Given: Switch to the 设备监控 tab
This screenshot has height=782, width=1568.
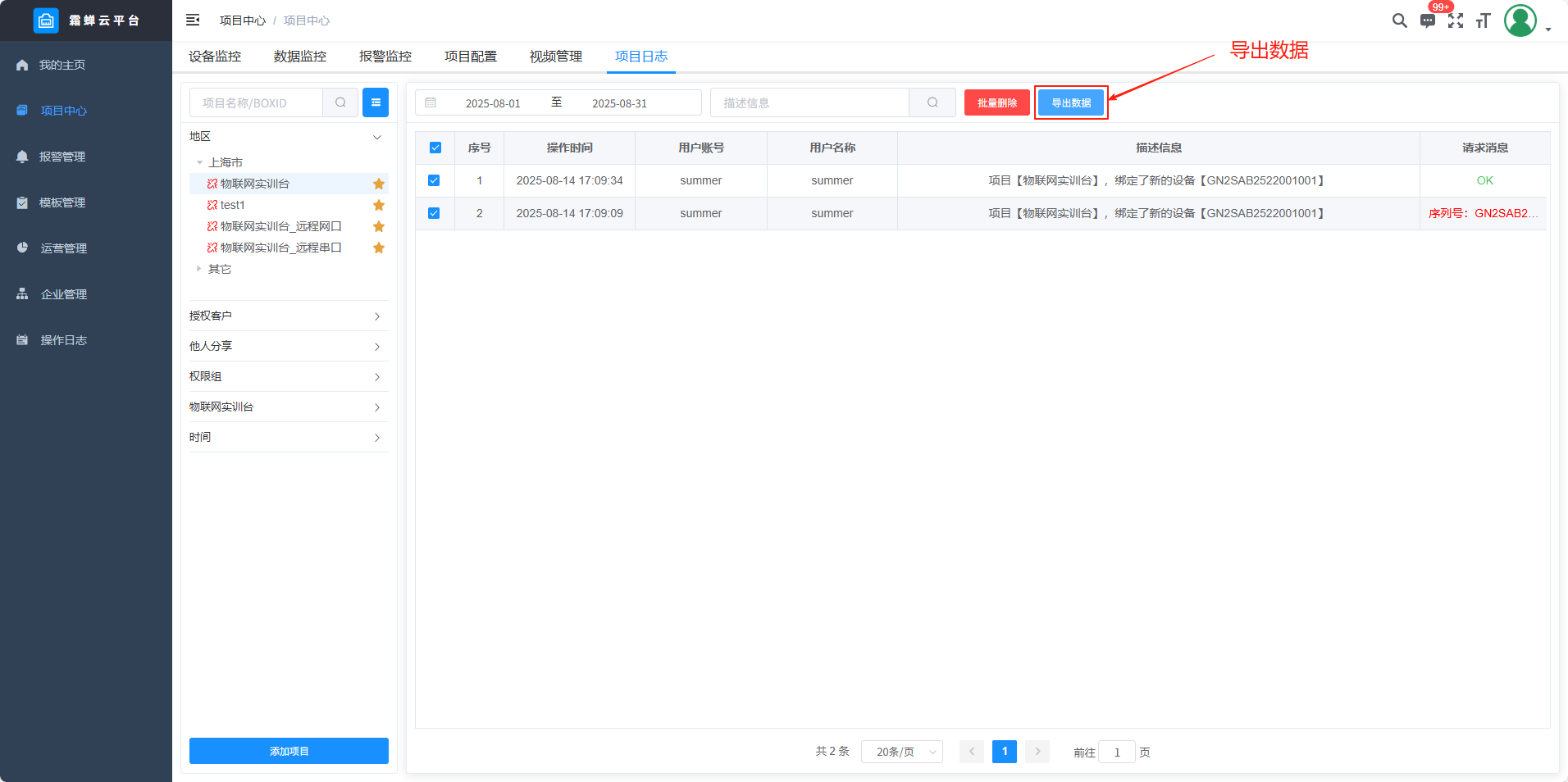Looking at the screenshot, I should coord(215,57).
